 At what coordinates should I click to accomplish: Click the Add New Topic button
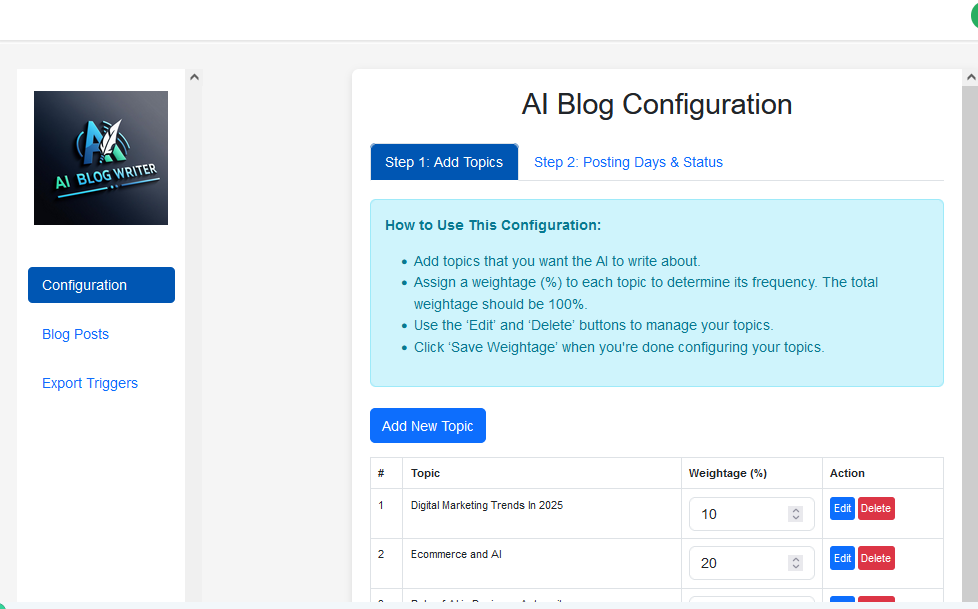pos(427,425)
